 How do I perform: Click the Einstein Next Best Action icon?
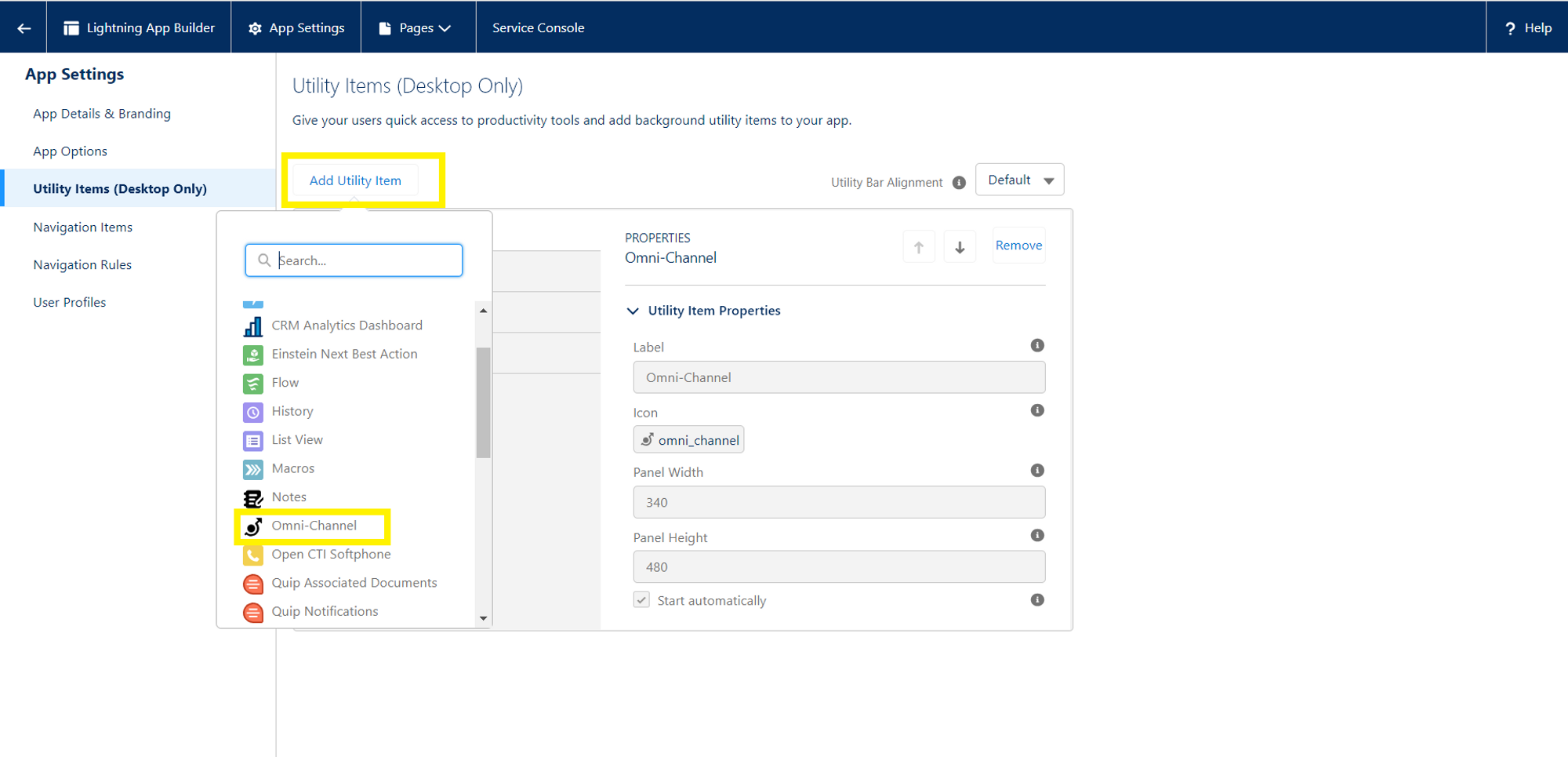[x=253, y=355]
